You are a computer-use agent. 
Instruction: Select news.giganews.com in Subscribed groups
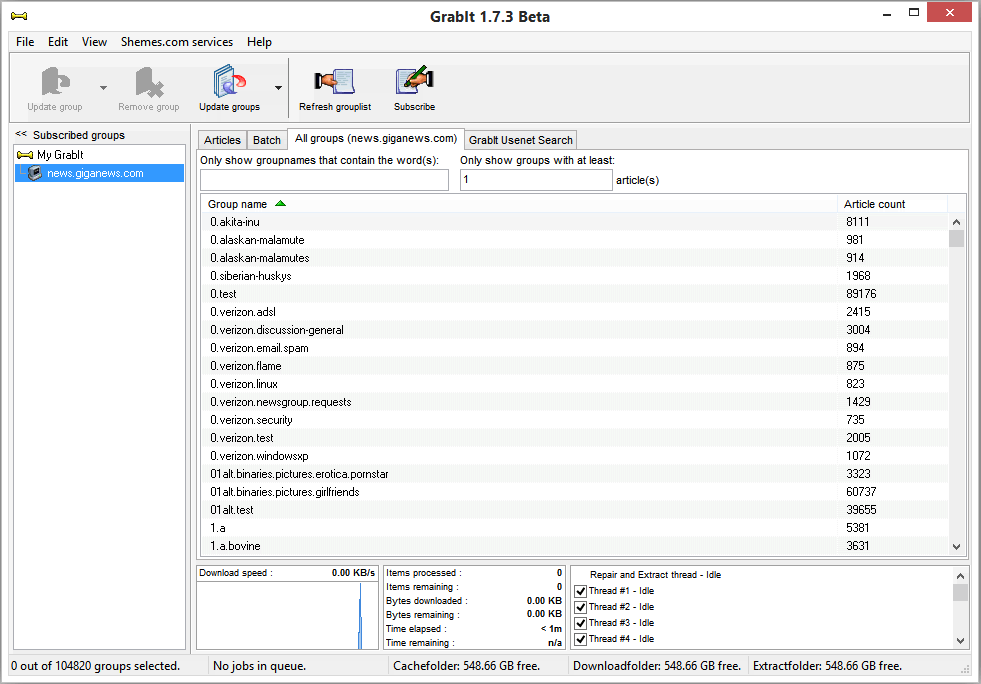[95, 173]
